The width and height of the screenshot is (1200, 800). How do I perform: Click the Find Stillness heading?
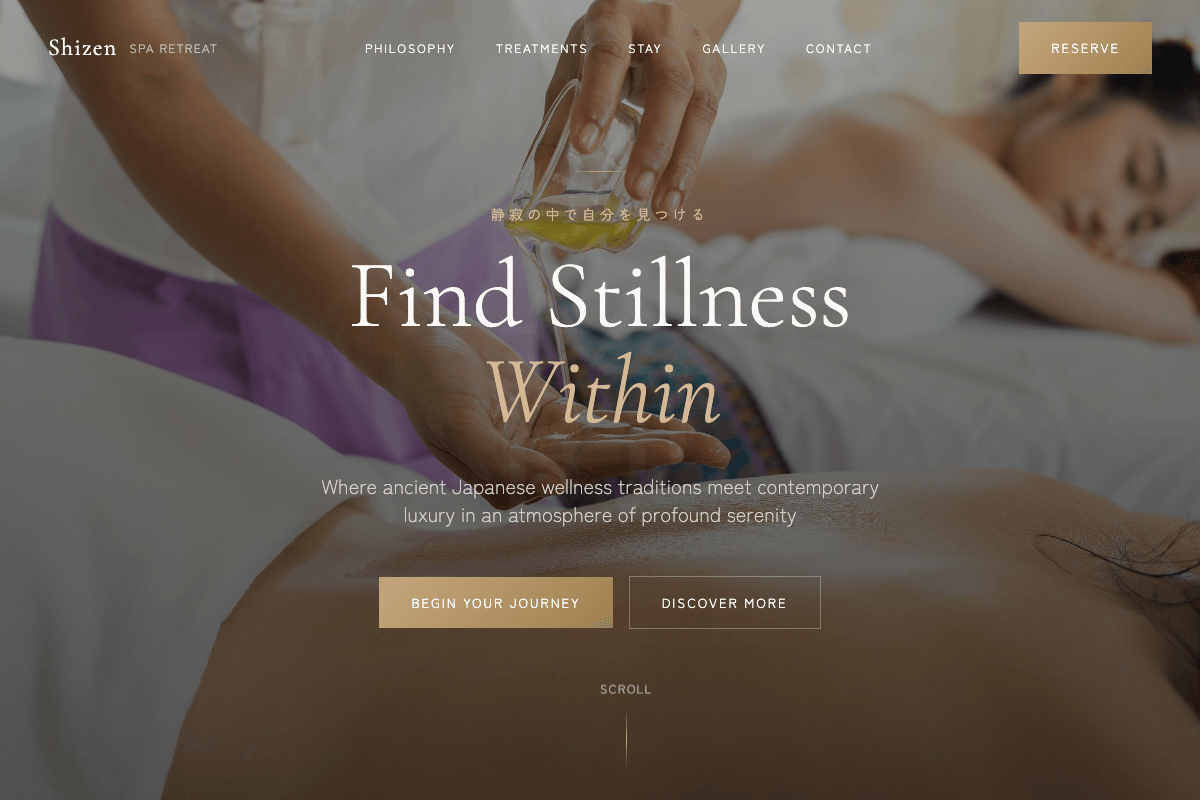point(600,297)
